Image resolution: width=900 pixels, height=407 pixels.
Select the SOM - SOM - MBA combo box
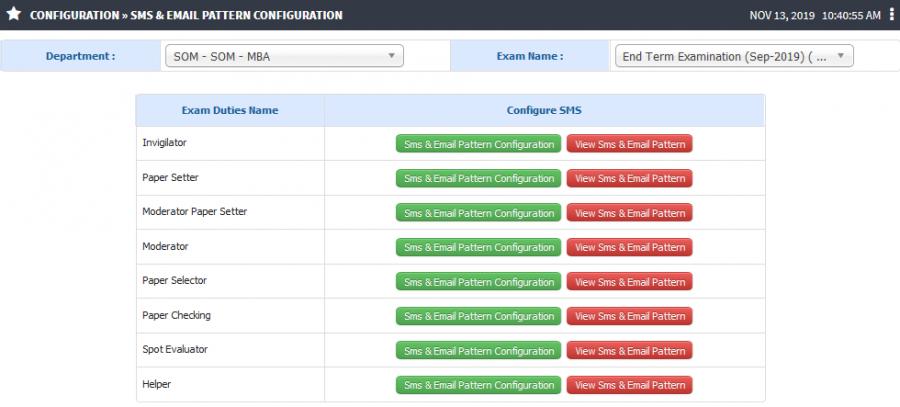click(284, 56)
